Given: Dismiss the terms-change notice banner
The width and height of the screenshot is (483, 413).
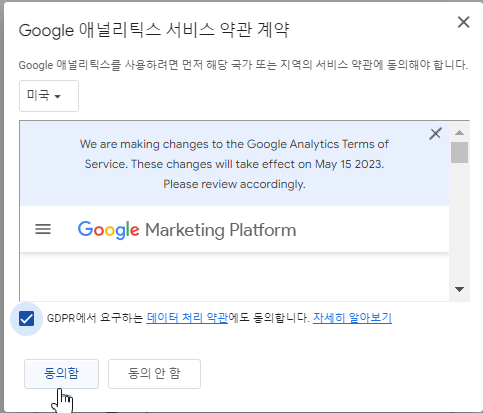Looking at the screenshot, I should tap(435, 134).
